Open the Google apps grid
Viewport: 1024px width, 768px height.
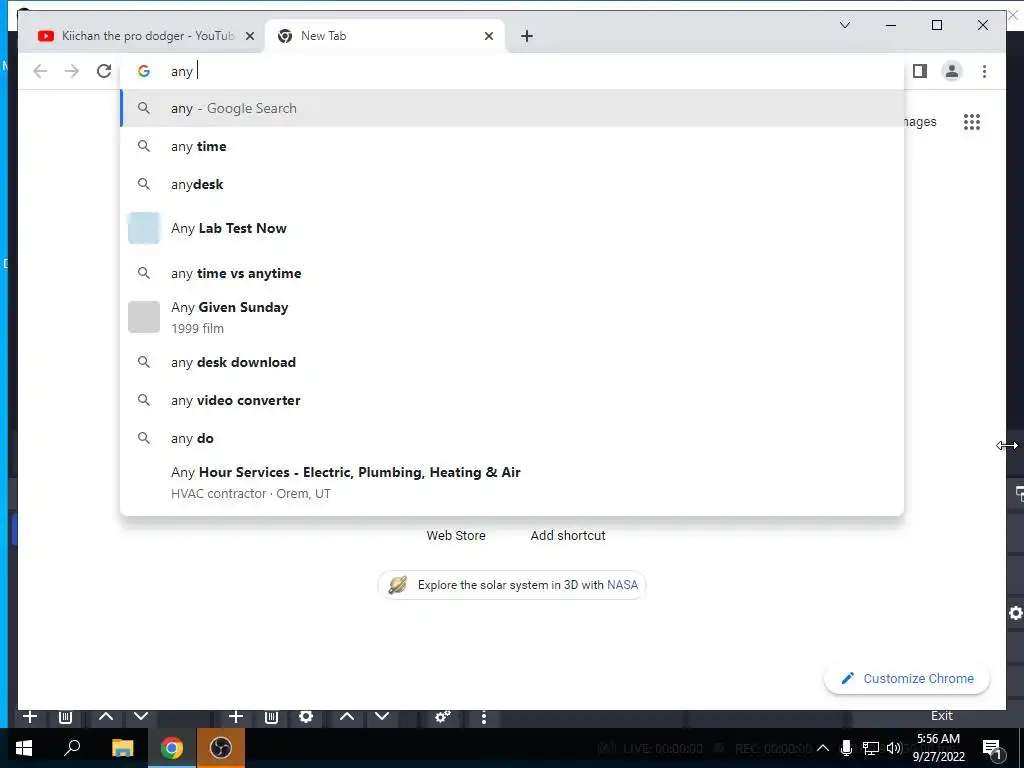972,122
